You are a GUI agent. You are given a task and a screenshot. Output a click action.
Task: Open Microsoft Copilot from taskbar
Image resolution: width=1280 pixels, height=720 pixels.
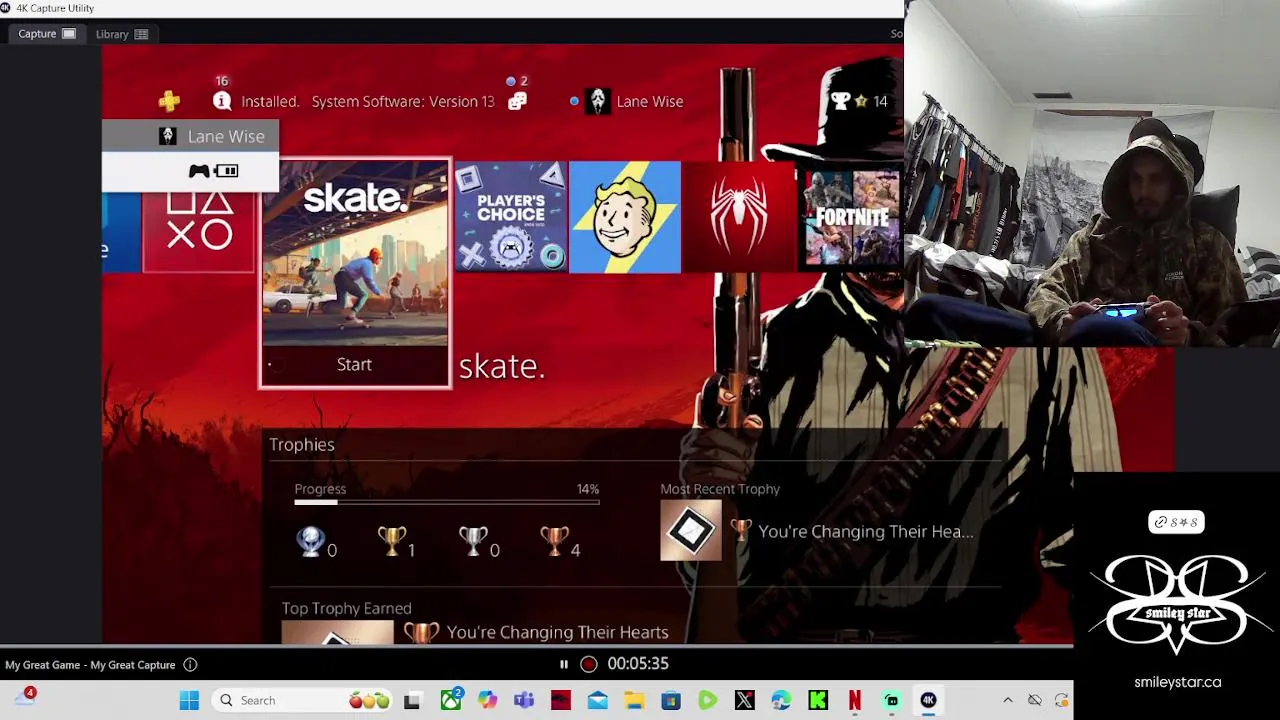click(487, 700)
